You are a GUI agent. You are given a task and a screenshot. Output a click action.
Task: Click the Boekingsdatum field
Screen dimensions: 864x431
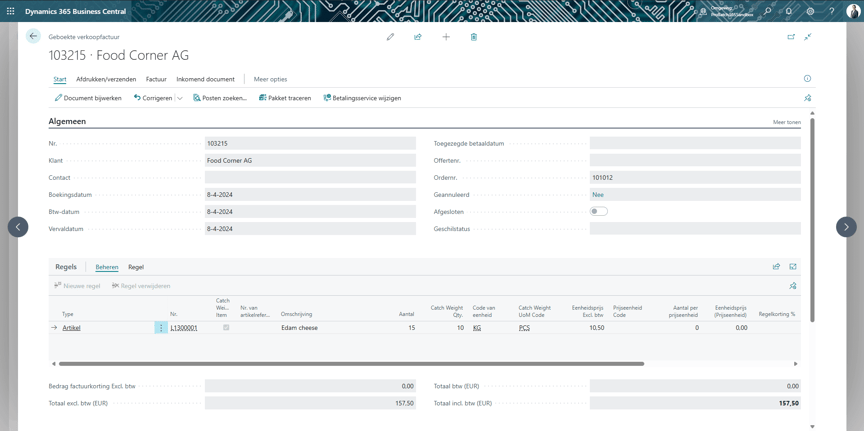coord(310,195)
